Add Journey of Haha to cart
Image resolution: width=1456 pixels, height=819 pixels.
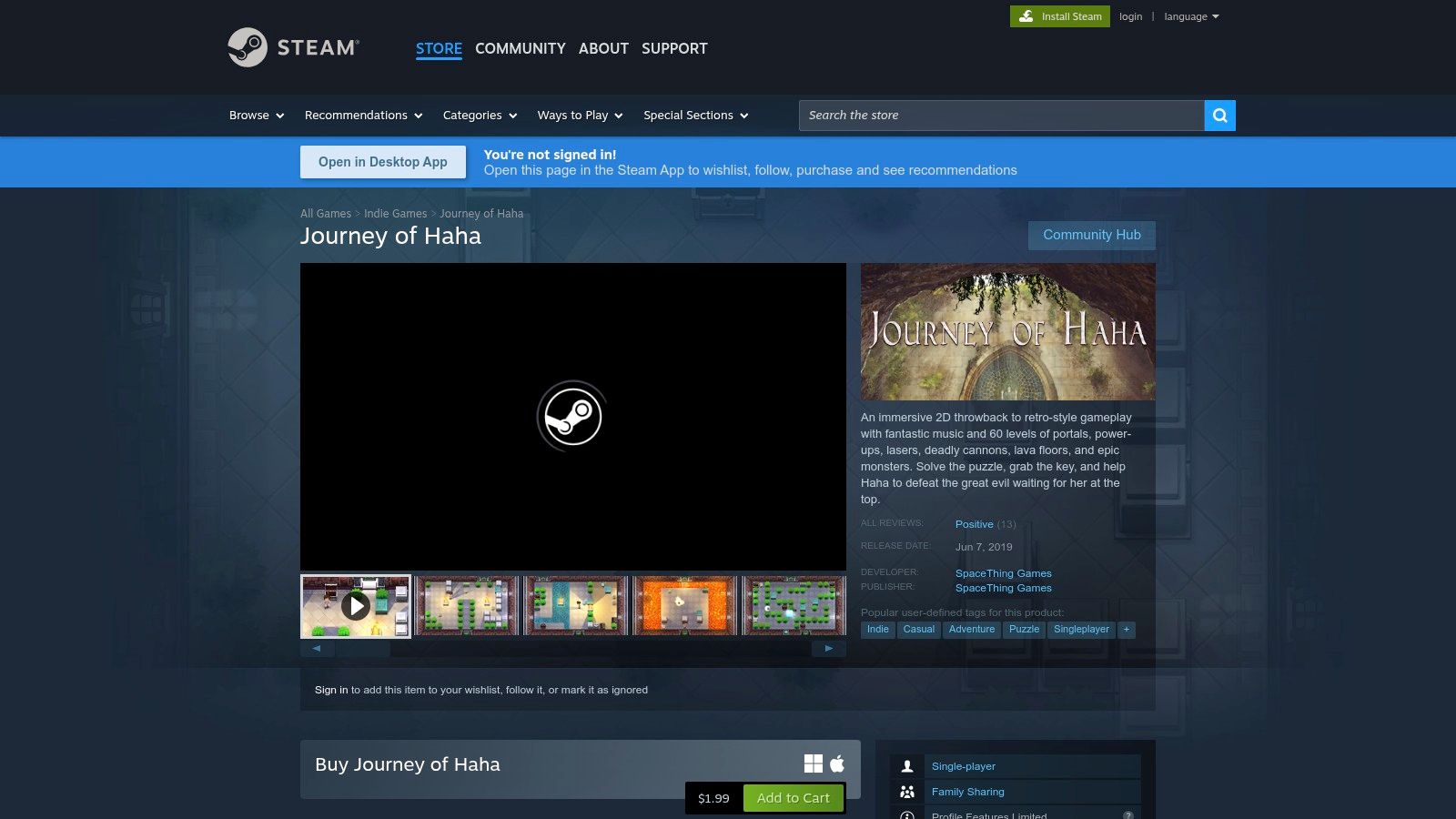click(x=793, y=797)
